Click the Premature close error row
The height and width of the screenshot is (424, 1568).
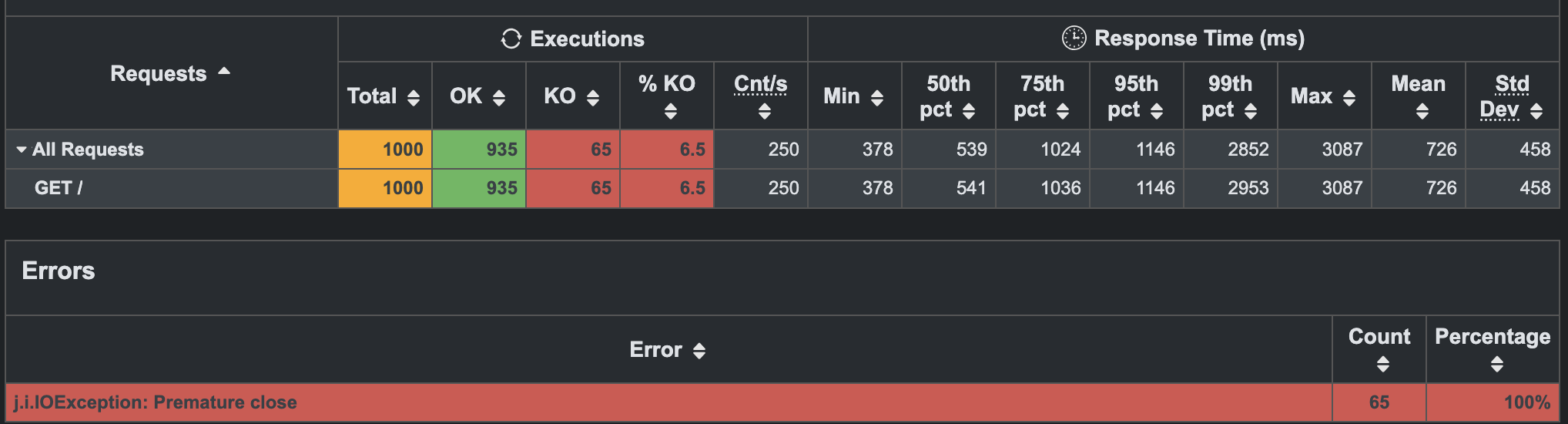pos(156,402)
